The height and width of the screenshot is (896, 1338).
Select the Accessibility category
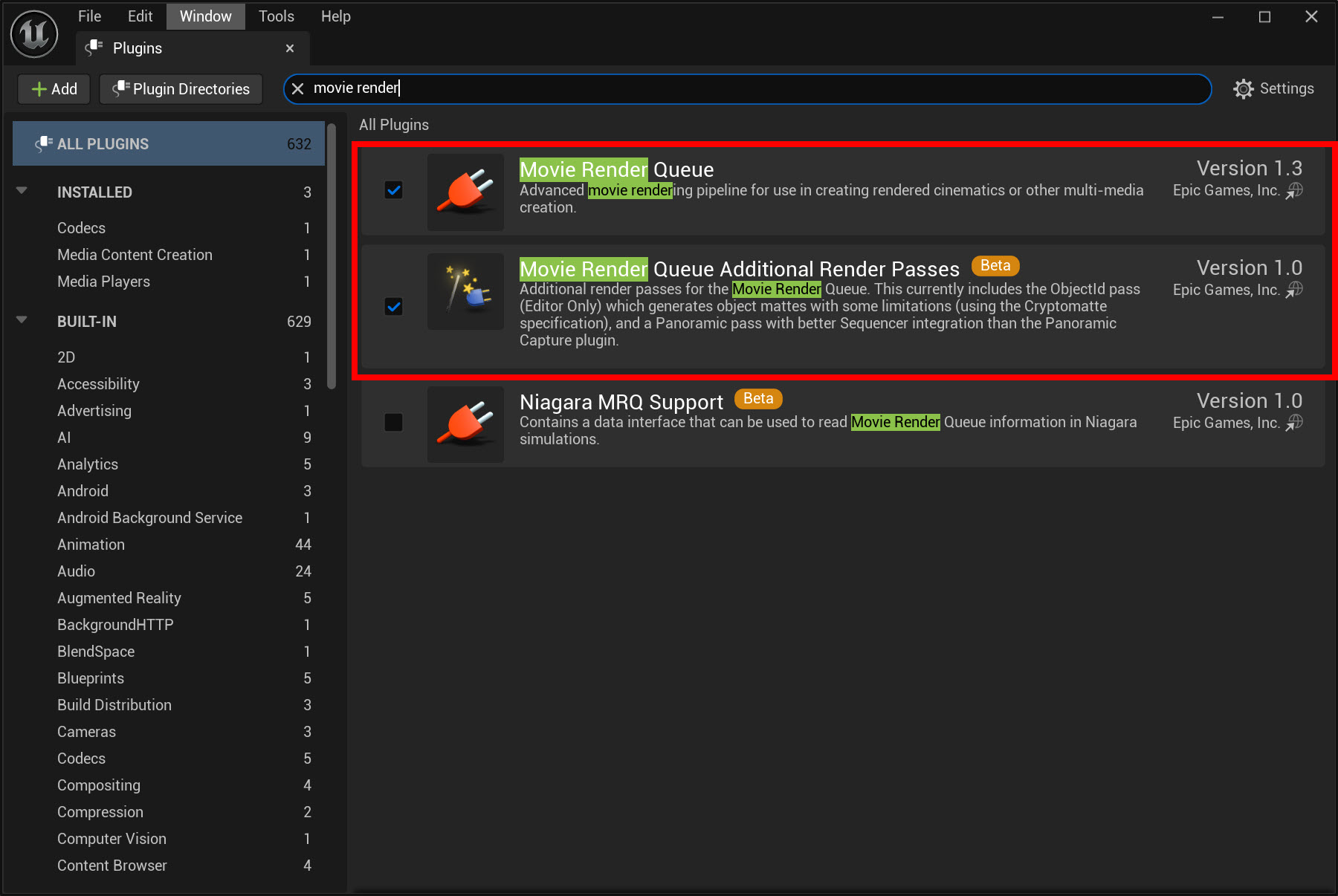coord(169,384)
